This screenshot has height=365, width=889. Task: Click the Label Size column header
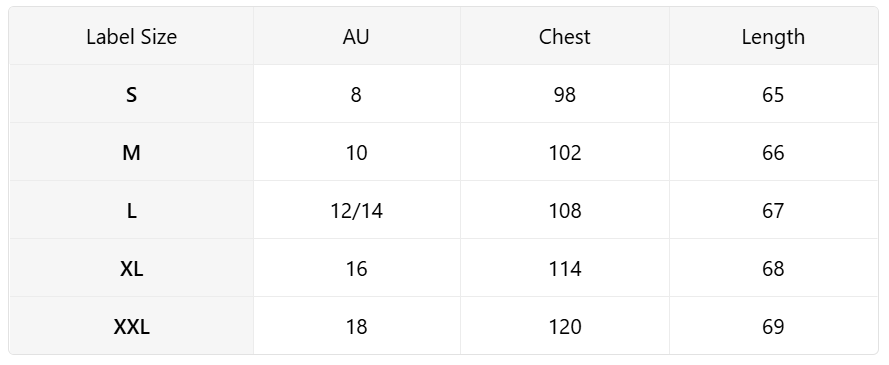tap(132, 36)
